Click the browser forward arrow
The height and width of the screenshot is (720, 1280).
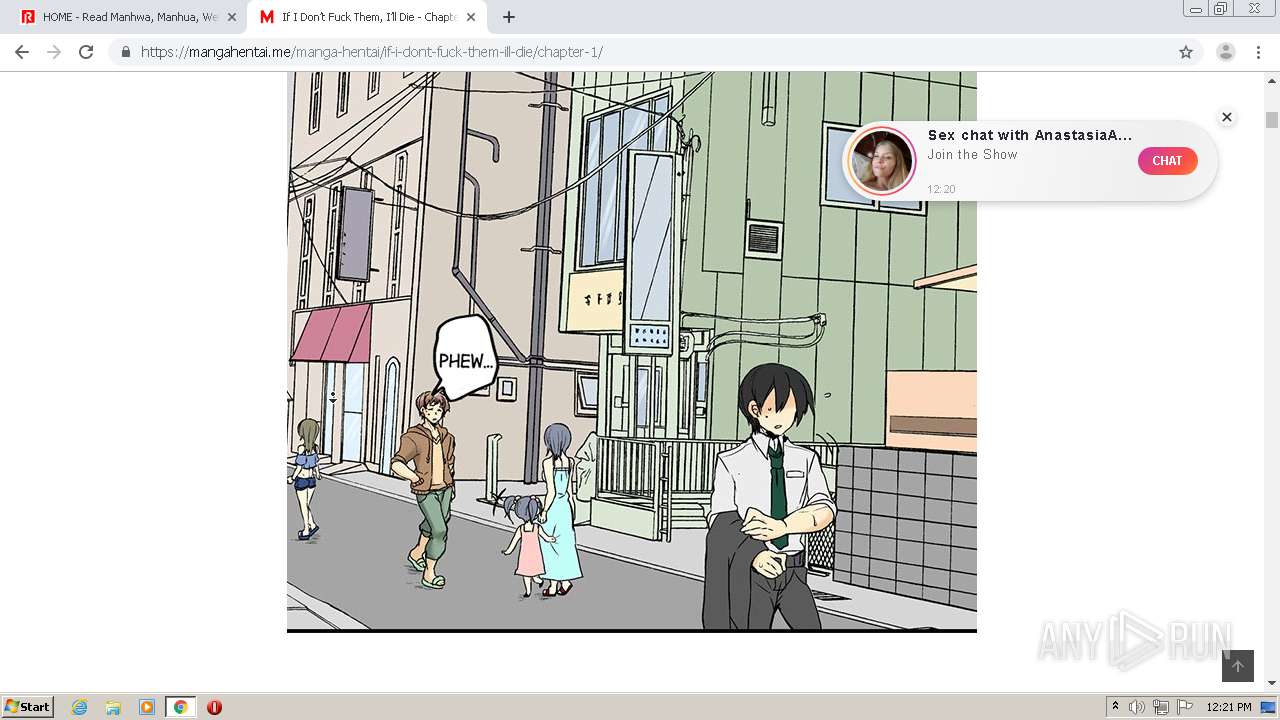pyautogui.click(x=54, y=52)
